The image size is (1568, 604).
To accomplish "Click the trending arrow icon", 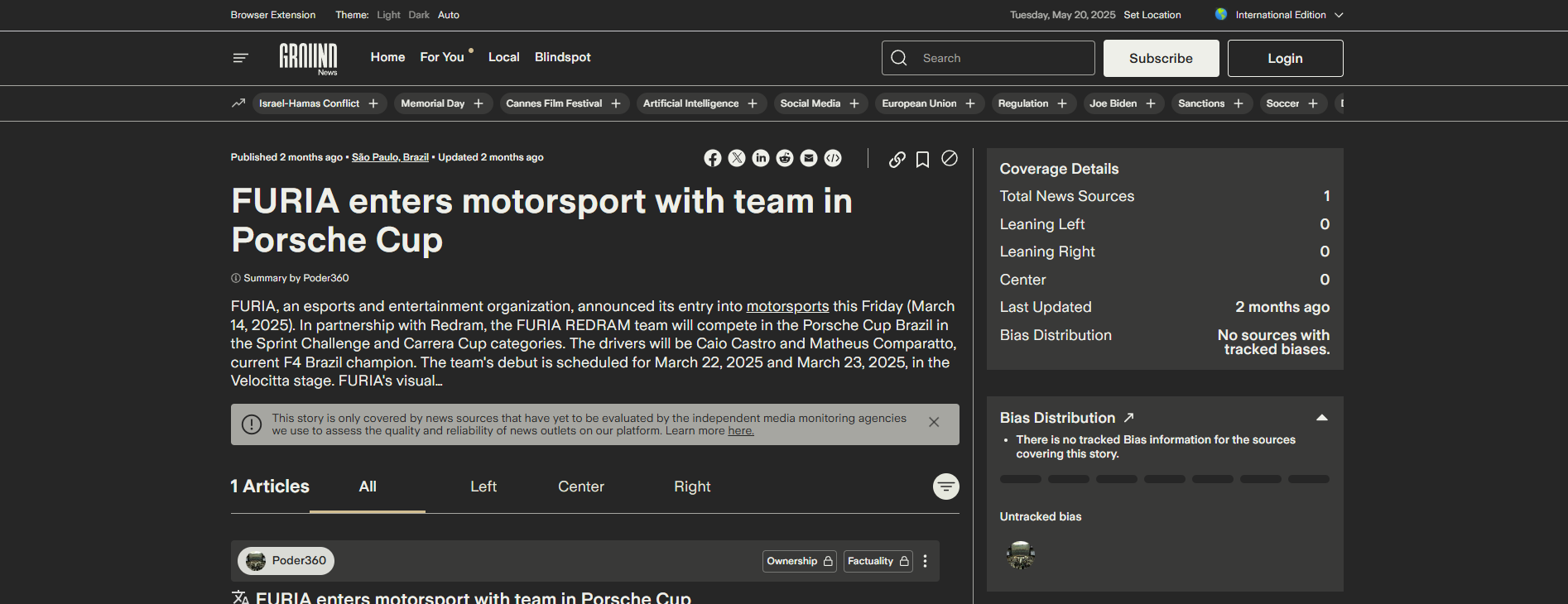I will click(x=238, y=103).
